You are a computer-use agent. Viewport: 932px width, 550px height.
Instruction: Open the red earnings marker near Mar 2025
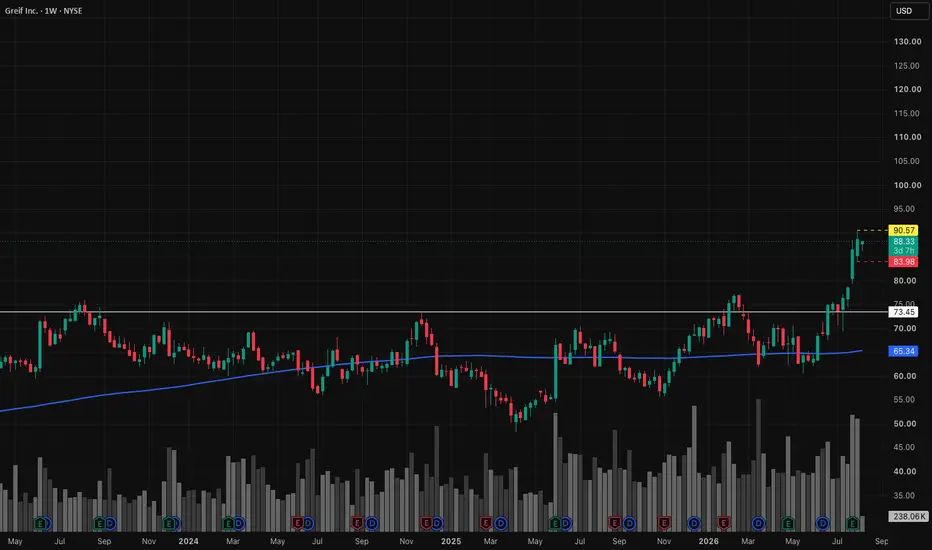(486, 523)
